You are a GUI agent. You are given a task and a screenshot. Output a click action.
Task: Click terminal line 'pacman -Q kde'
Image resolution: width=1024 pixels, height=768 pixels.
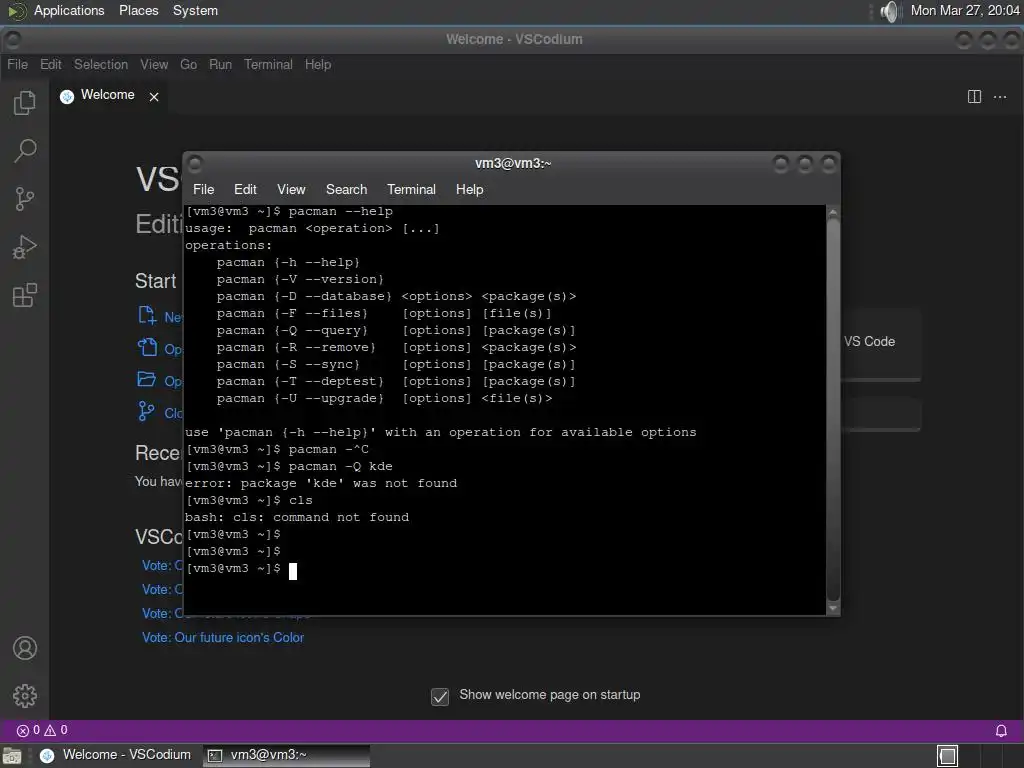[x=340, y=466]
